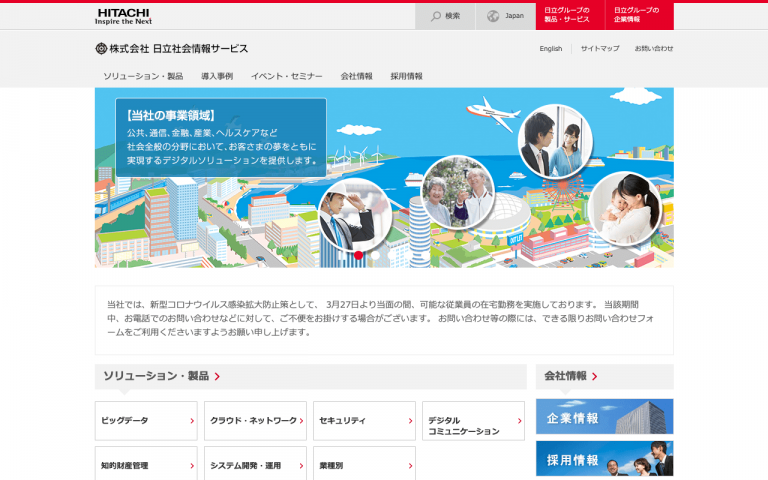Click the 当社の事業領域 banner text box

point(221,138)
